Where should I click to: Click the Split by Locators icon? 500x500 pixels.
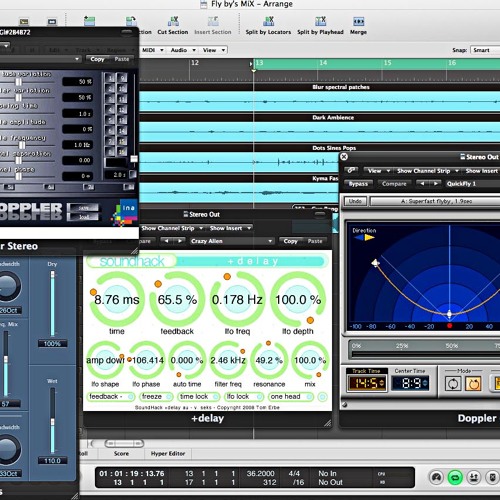click(x=268, y=22)
